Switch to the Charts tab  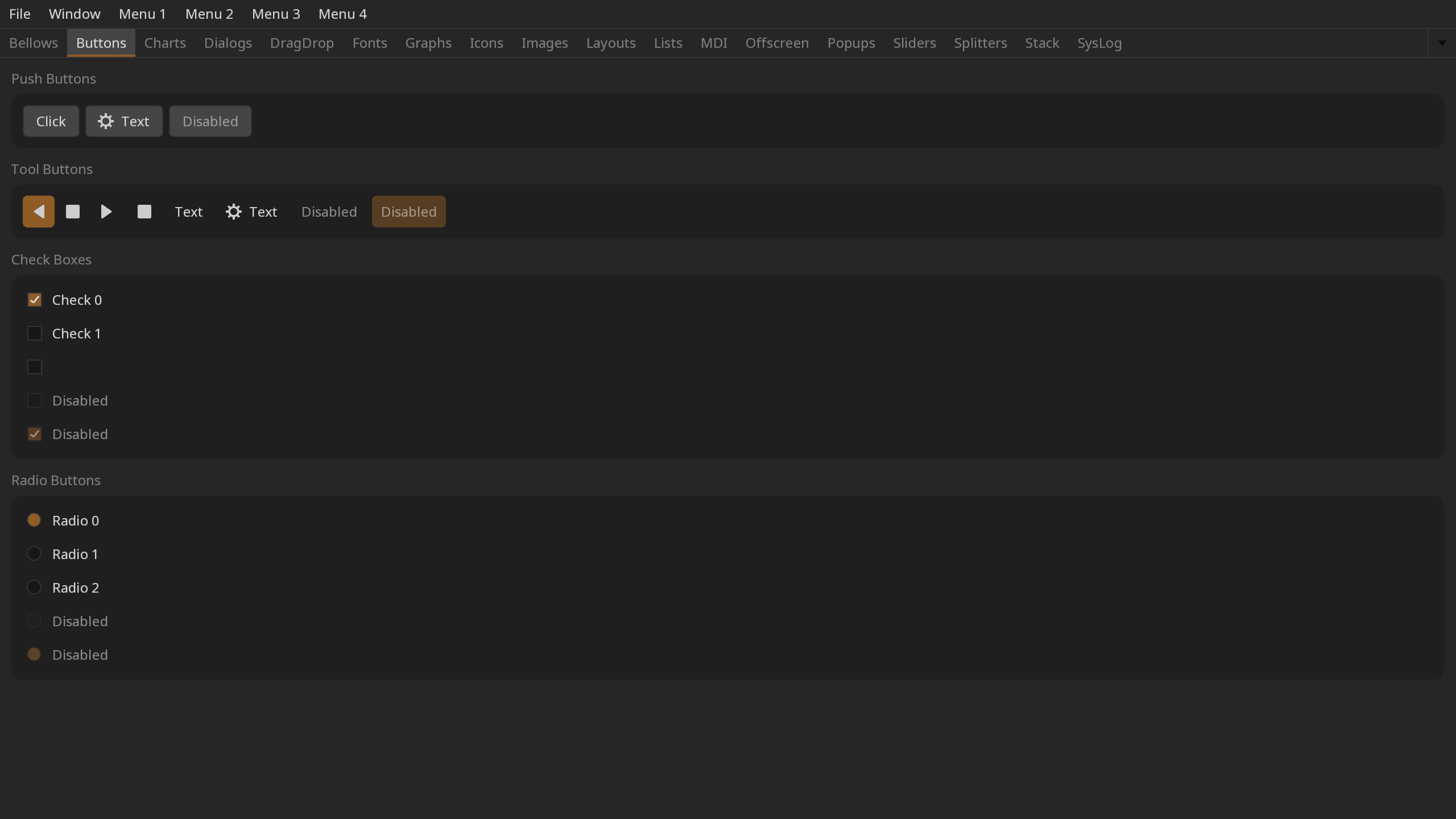pos(165,43)
